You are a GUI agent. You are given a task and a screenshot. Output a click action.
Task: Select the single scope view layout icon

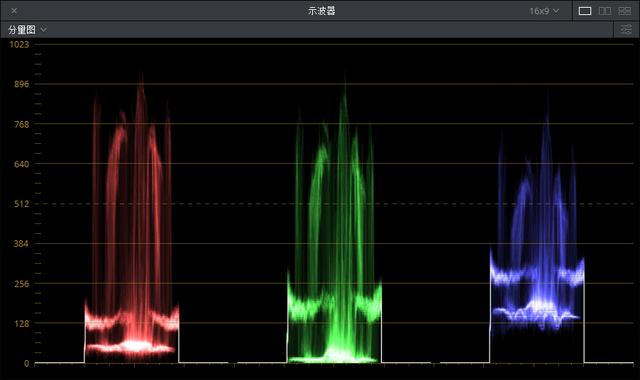point(584,11)
